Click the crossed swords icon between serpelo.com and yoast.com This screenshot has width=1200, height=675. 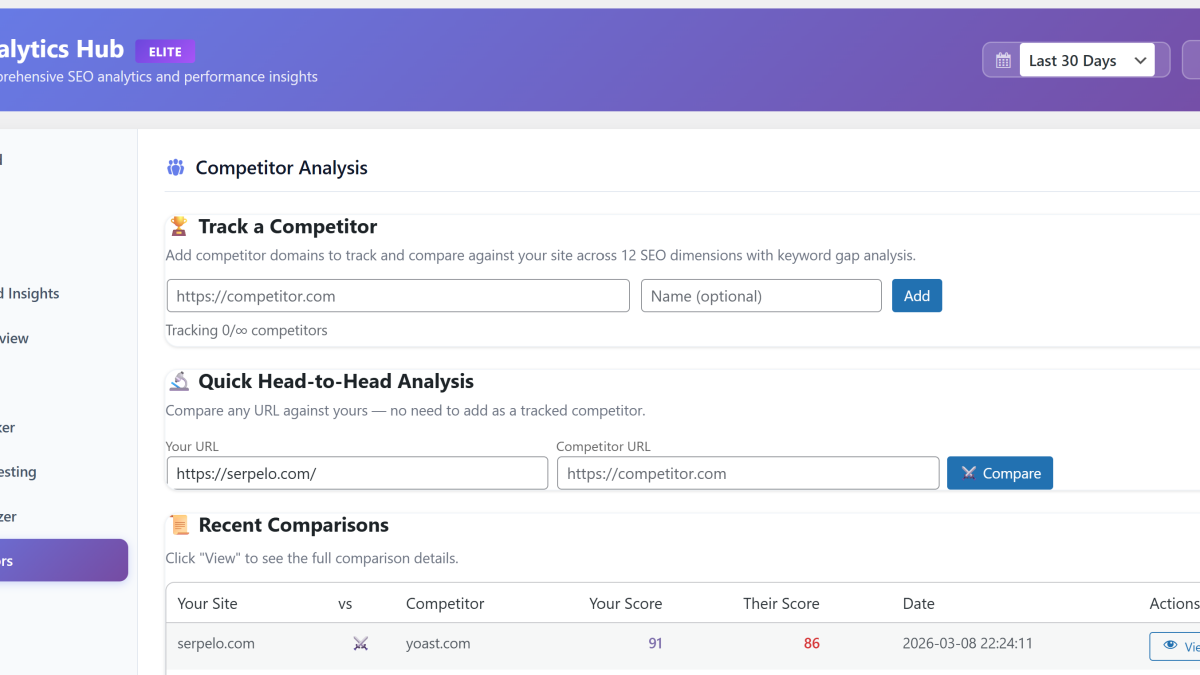pyautogui.click(x=360, y=643)
